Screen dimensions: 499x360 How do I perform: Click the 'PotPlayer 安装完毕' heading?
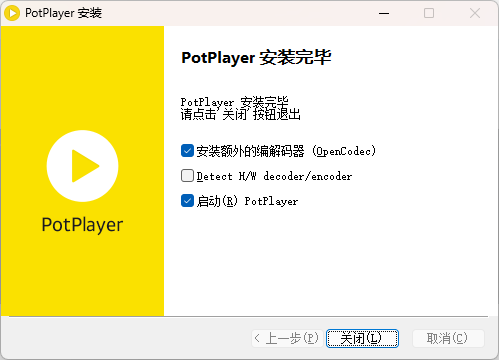point(256,58)
